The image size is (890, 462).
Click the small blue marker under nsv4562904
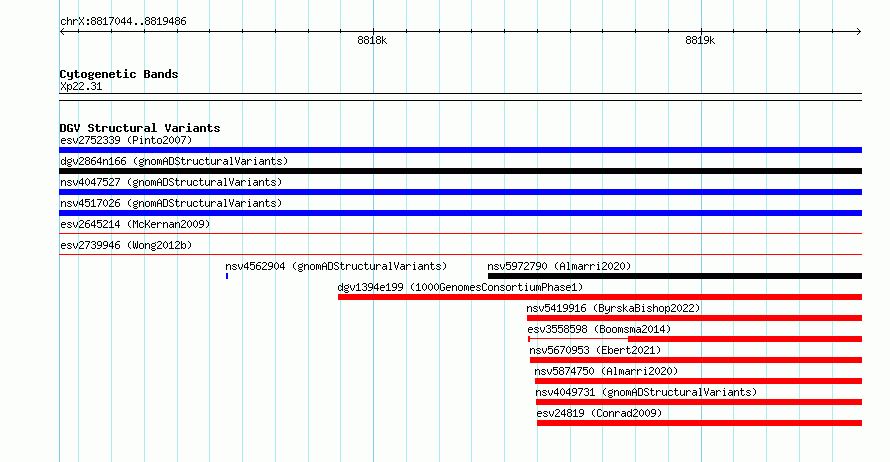click(227, 276)
